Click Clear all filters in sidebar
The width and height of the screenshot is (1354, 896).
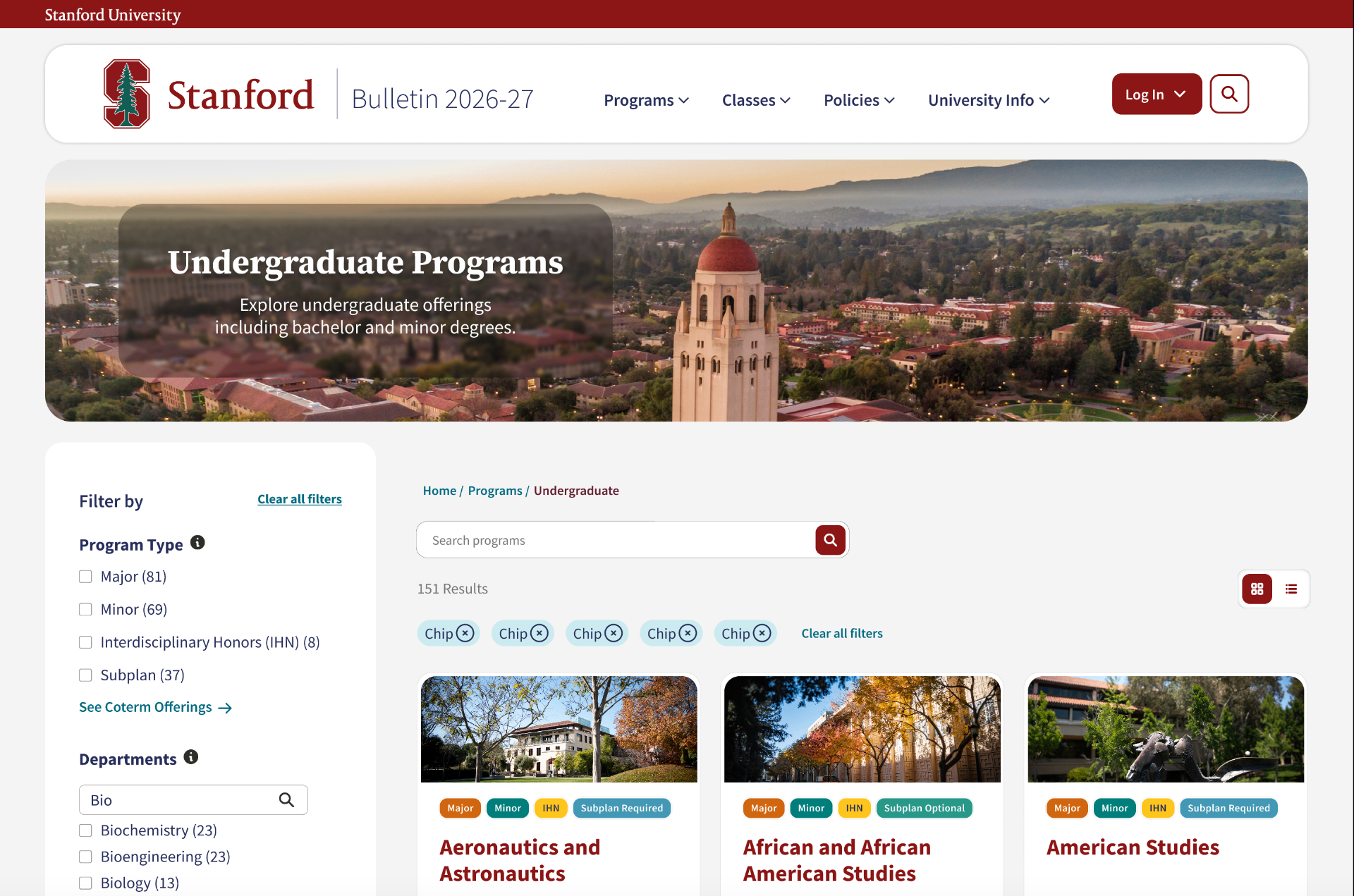click(300, 499)
